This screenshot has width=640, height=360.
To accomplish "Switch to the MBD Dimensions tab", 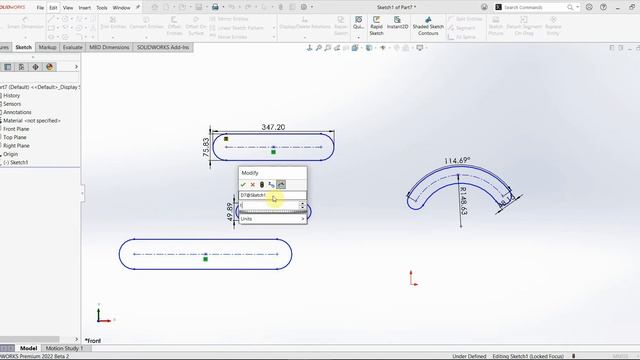I will pos(109,47).
